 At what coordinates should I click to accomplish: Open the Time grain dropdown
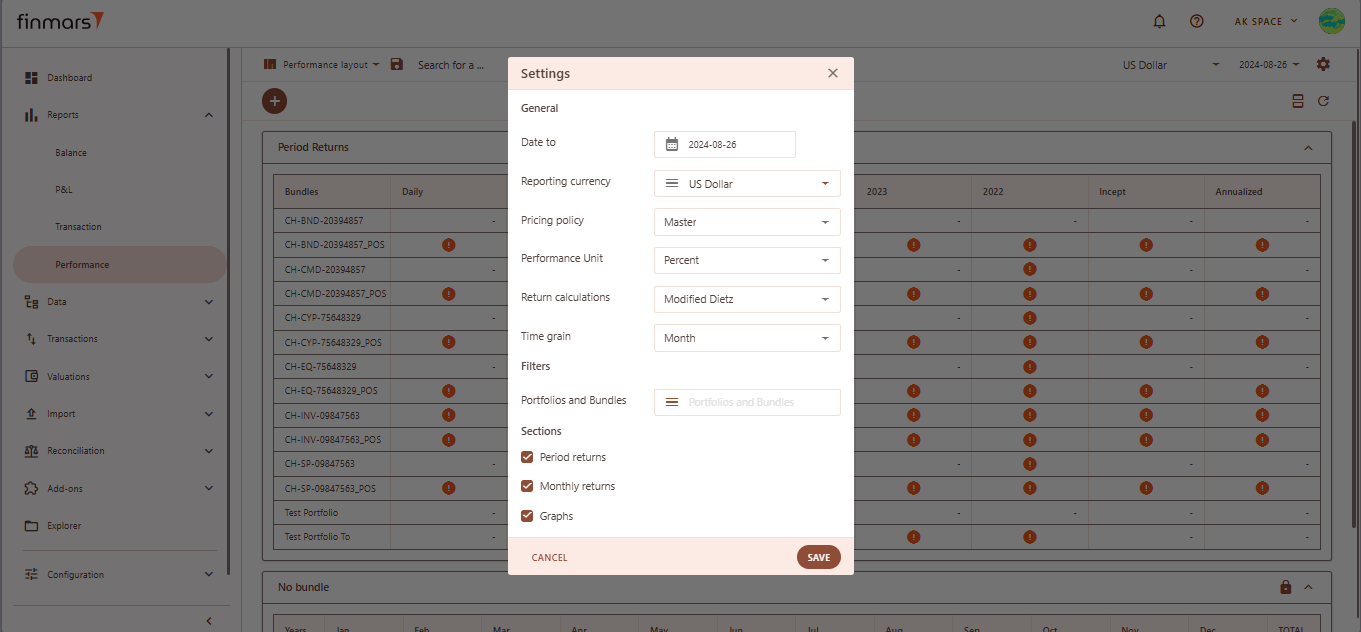tap(746, 338)
